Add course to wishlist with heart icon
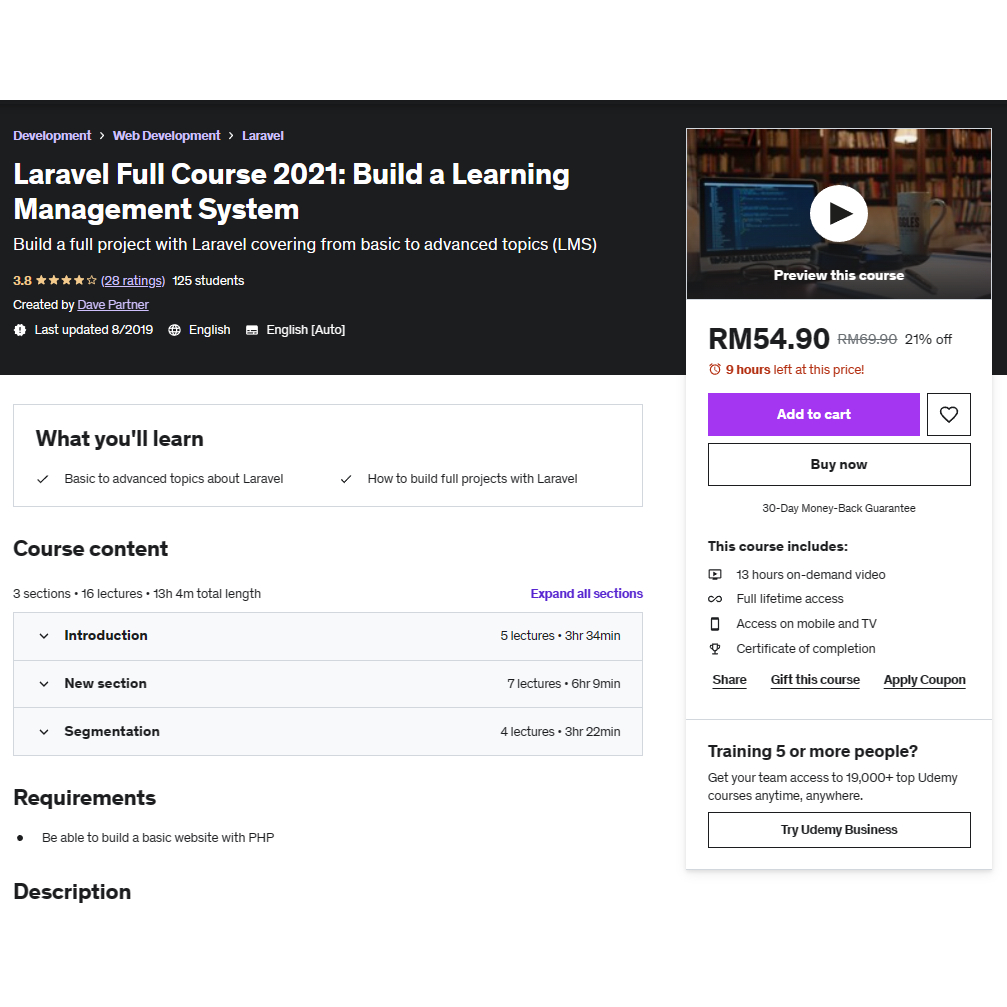 coord(948,414)
